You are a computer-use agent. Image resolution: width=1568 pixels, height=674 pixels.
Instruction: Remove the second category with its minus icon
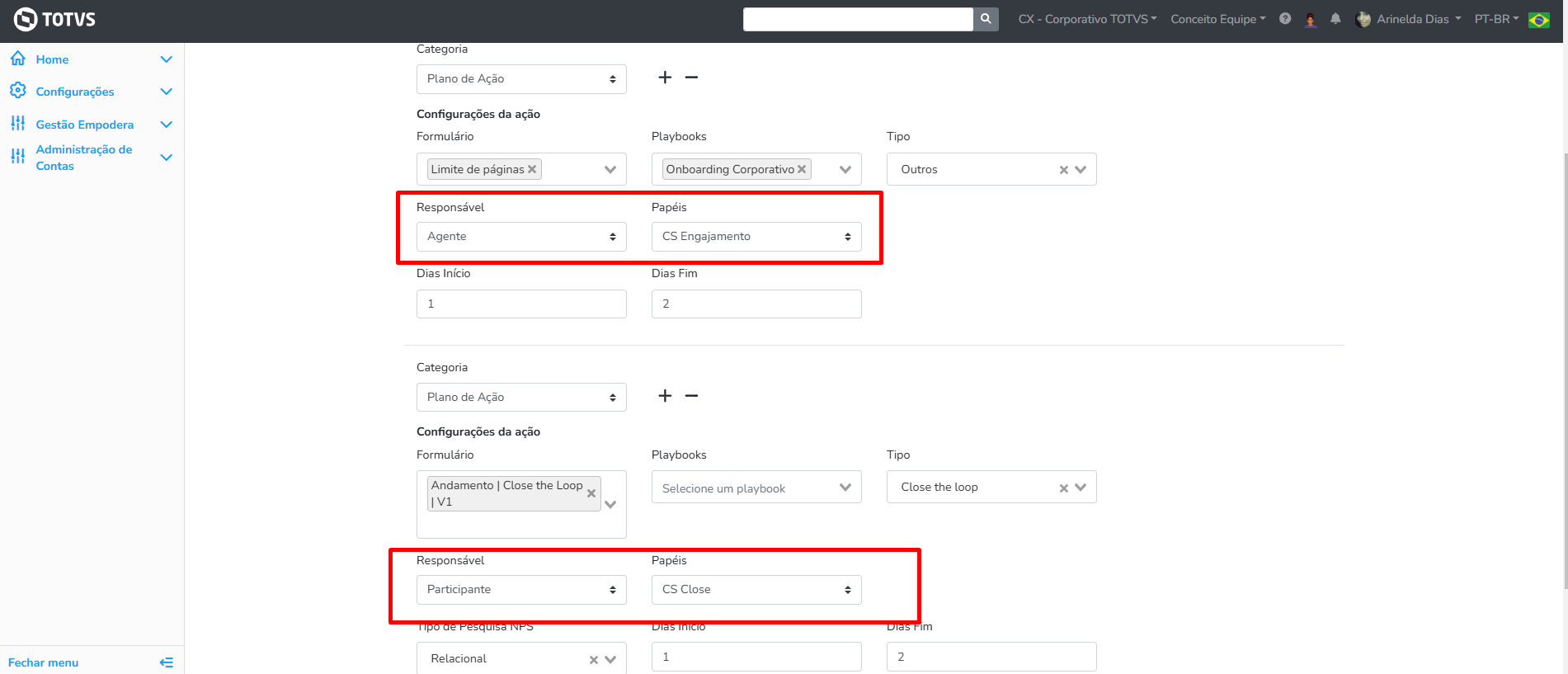[691, 396]
